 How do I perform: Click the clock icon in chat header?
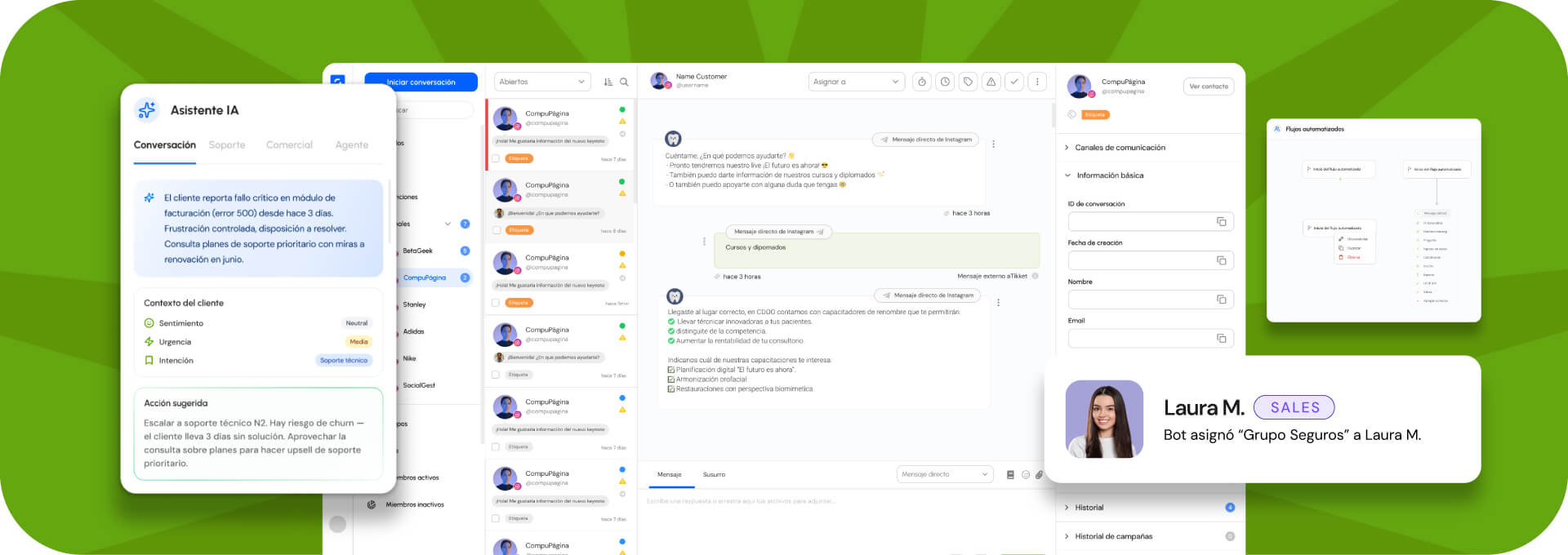[945, 82]
